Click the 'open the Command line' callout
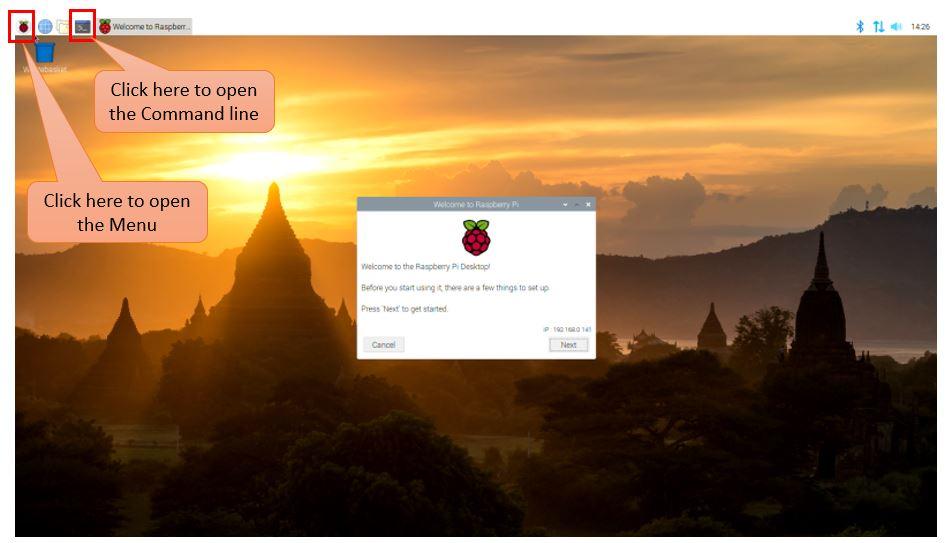 tap(184, 102)
